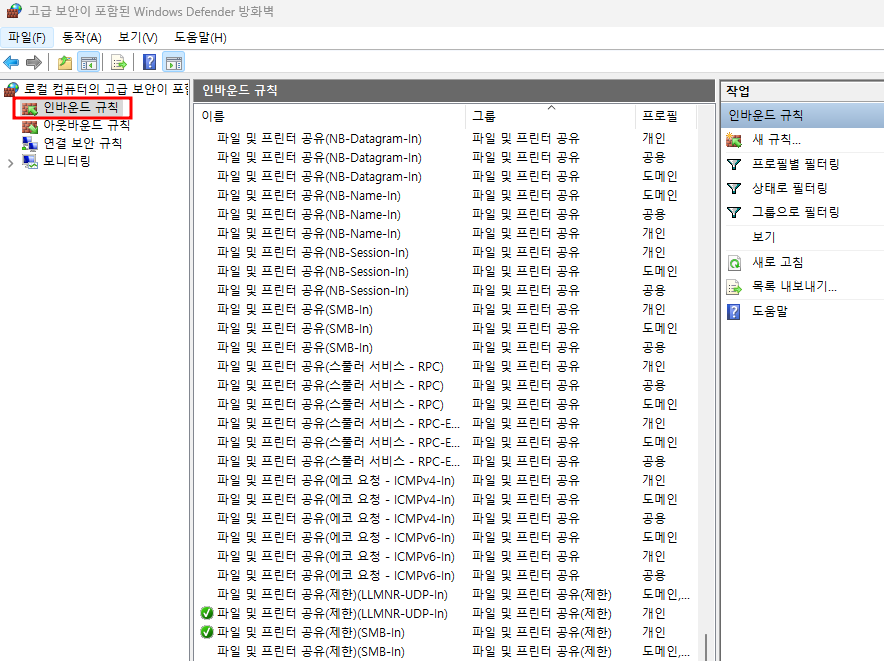Click the funnel icon beside 그룹으로 필터링
The width and height of the screenshot is (884, 661).
coord(734,212)
